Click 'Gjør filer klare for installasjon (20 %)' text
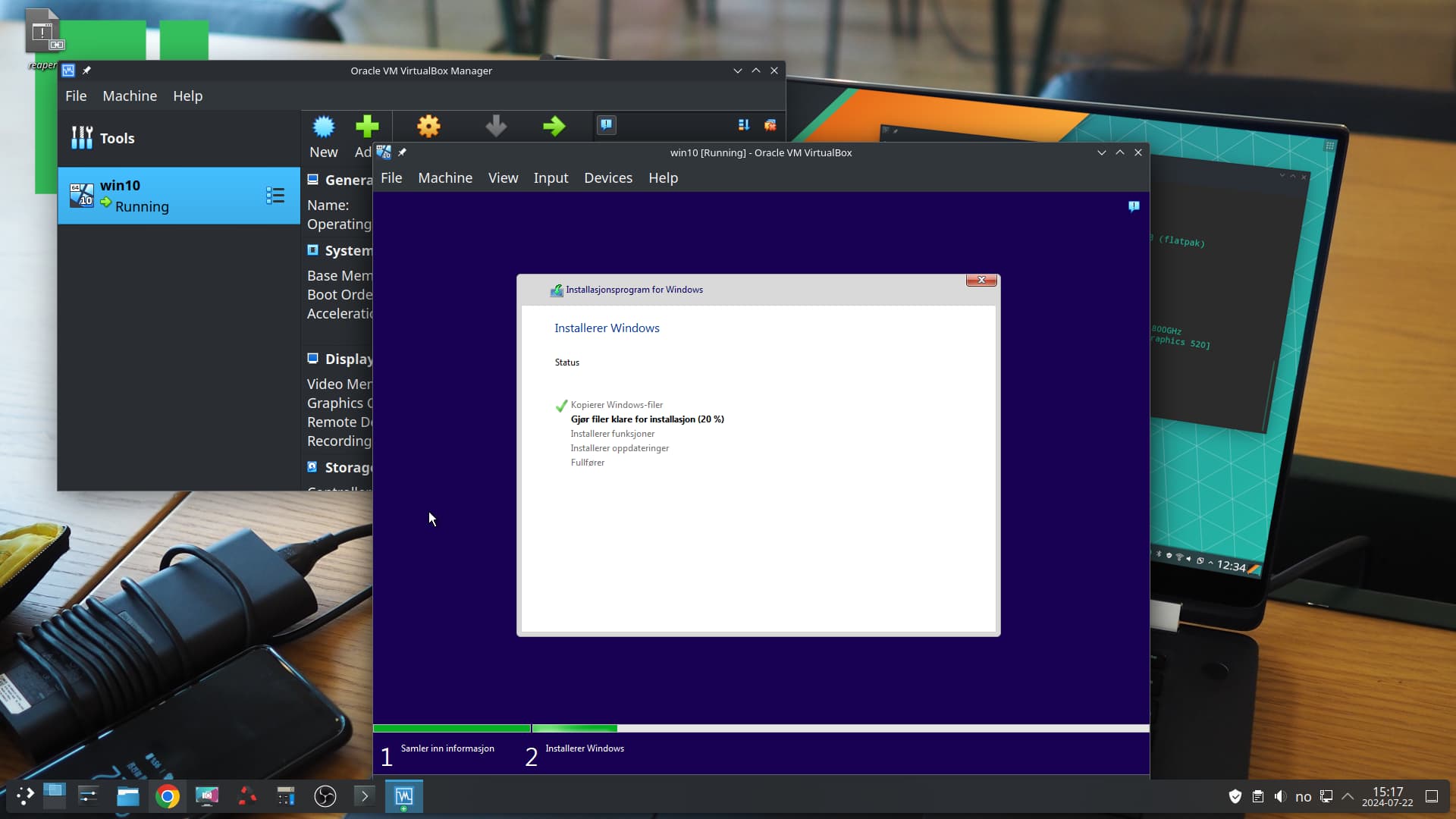 tap(648, 419)
